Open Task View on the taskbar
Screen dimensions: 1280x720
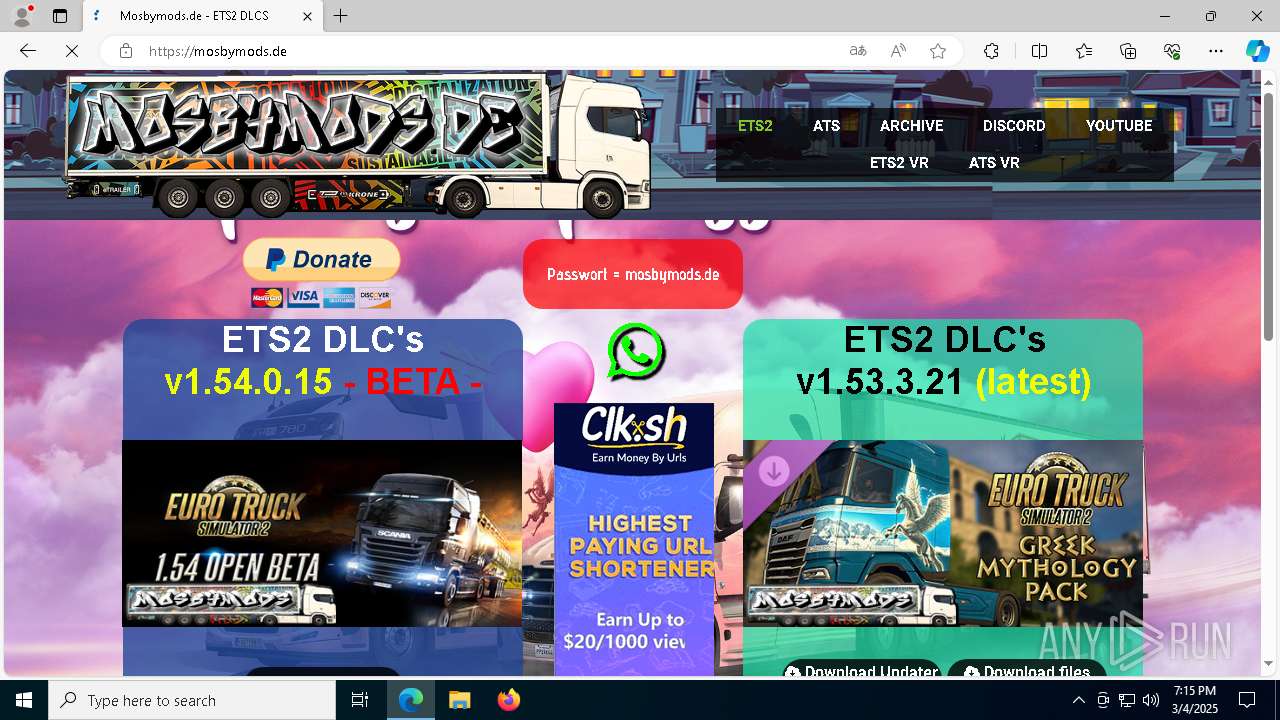(360, 700)
